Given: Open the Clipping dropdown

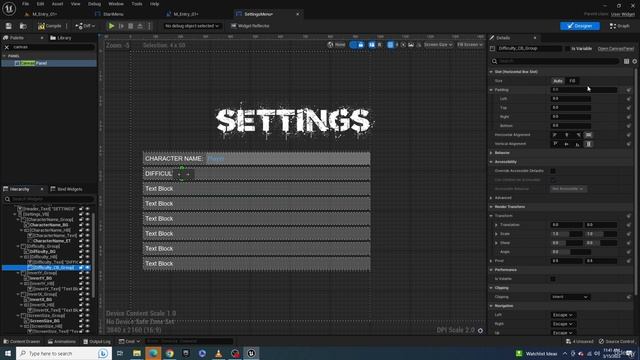Looking at the screenshot, I should tap(570, 297).
